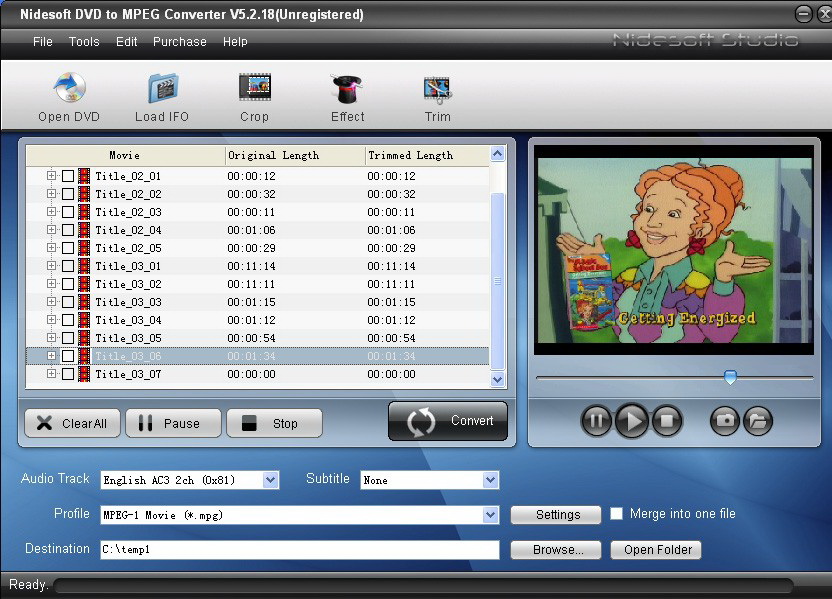Click the Clear All button
Screen dimensions: 832x599
click(x=72, y=423)
